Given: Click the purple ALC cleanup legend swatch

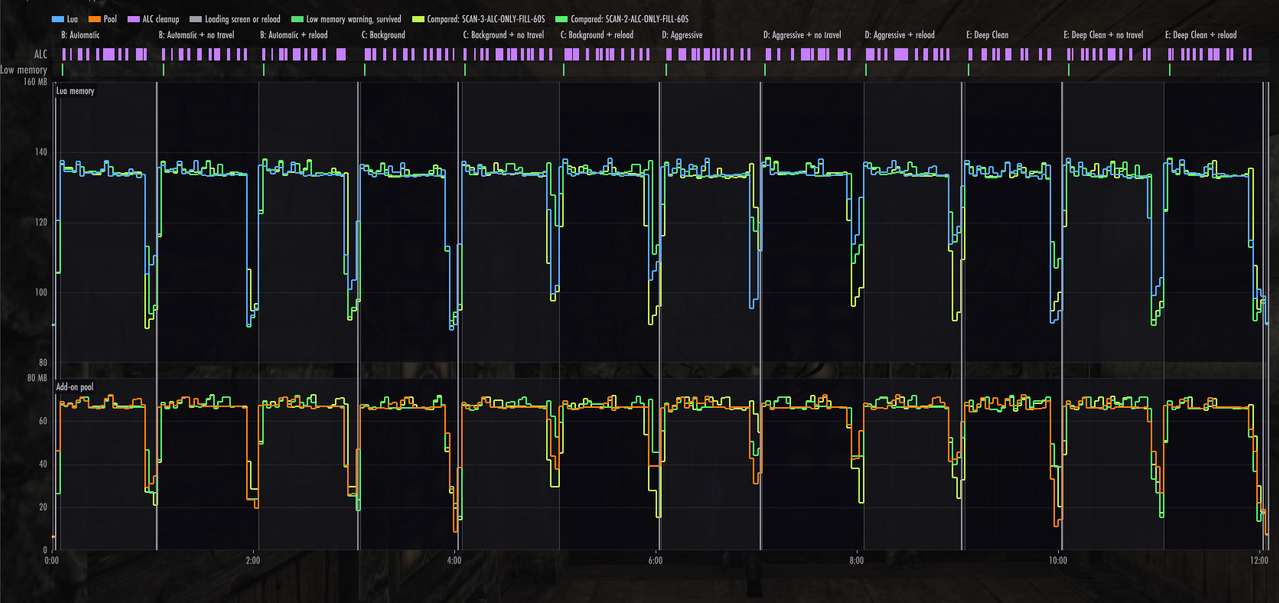Looking at the screenshot, I should click(x=135, y=19).
